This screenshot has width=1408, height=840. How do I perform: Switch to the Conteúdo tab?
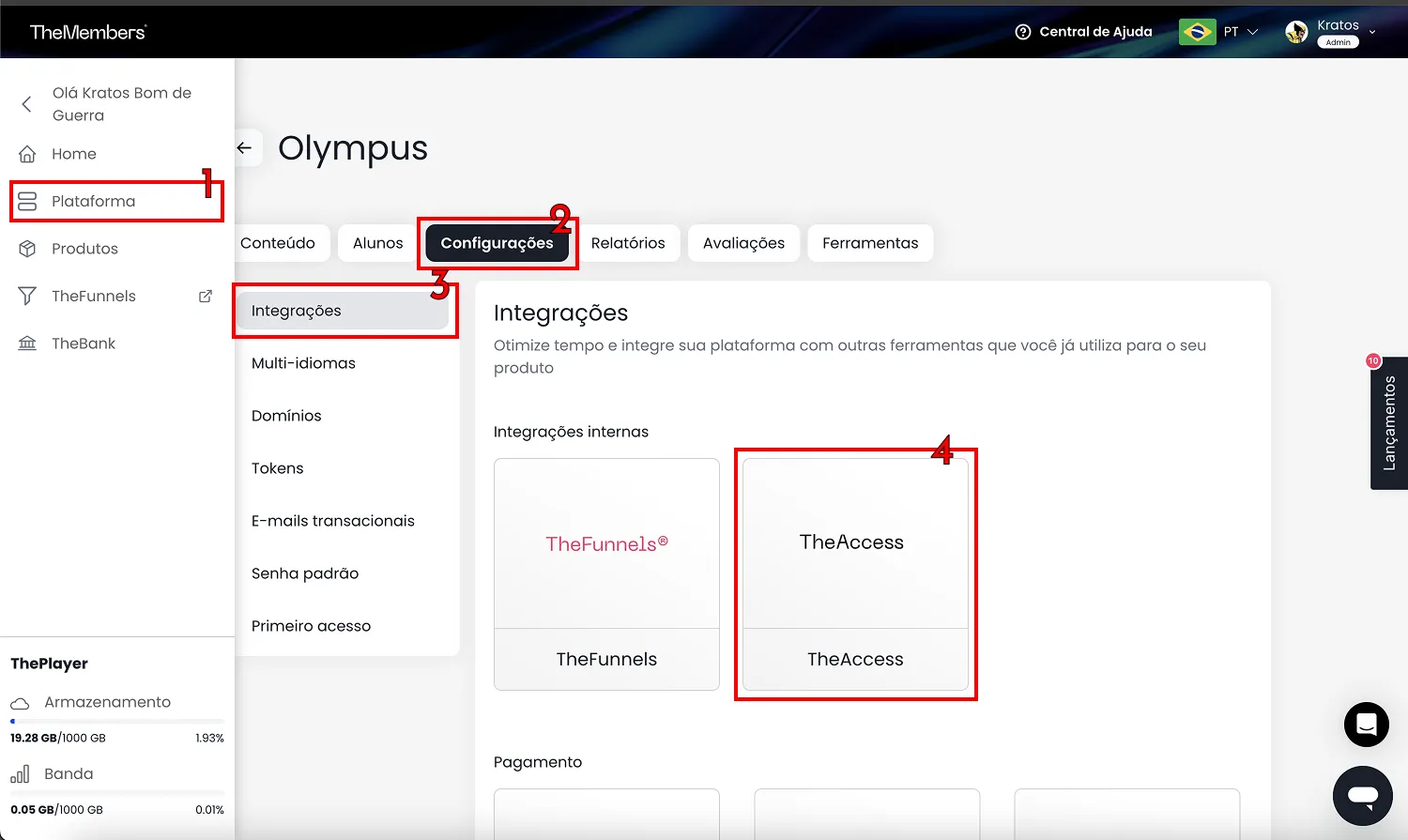278,243
